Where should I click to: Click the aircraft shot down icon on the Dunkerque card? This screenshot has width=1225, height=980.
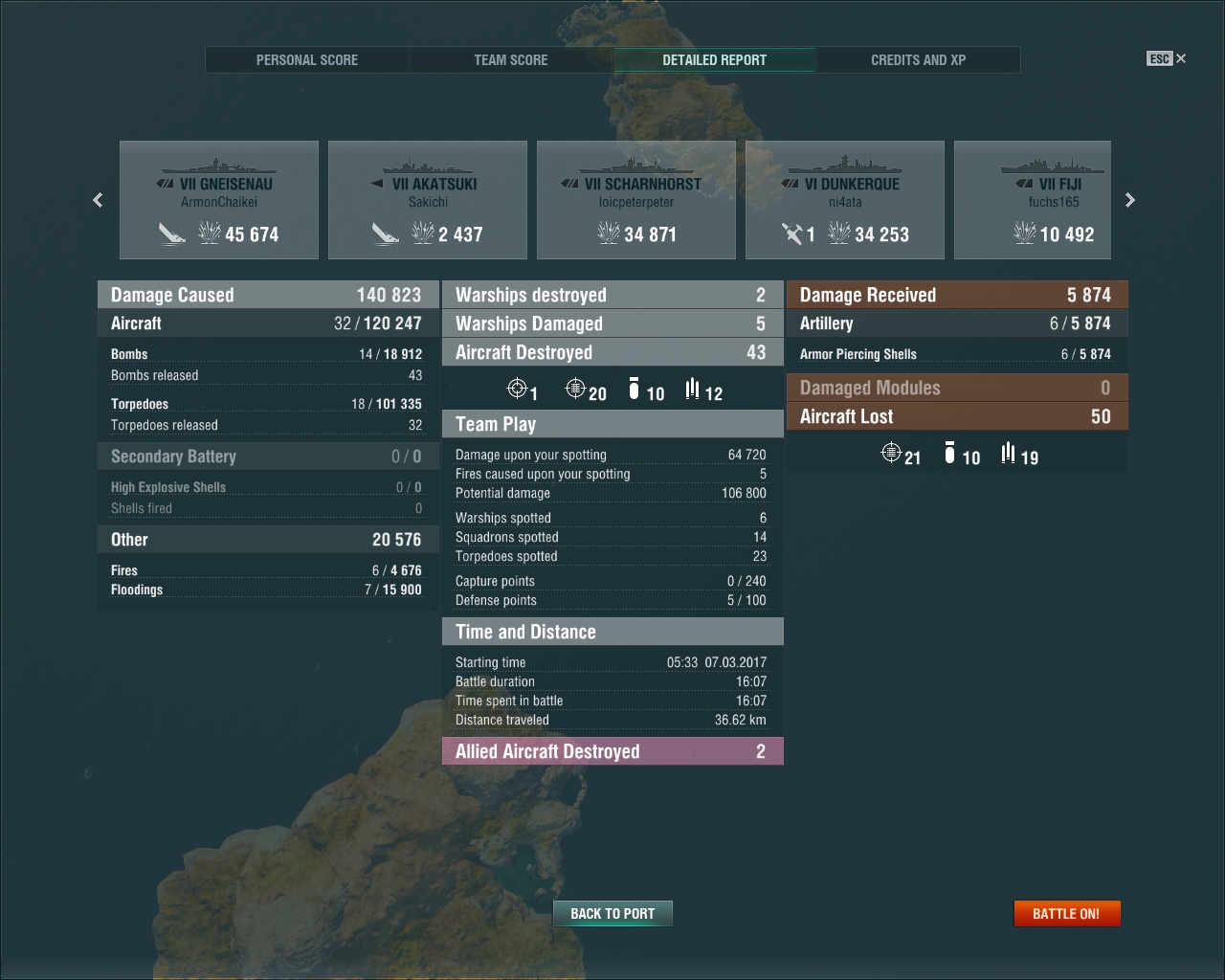pyautogui.click(x=791, y=233)
